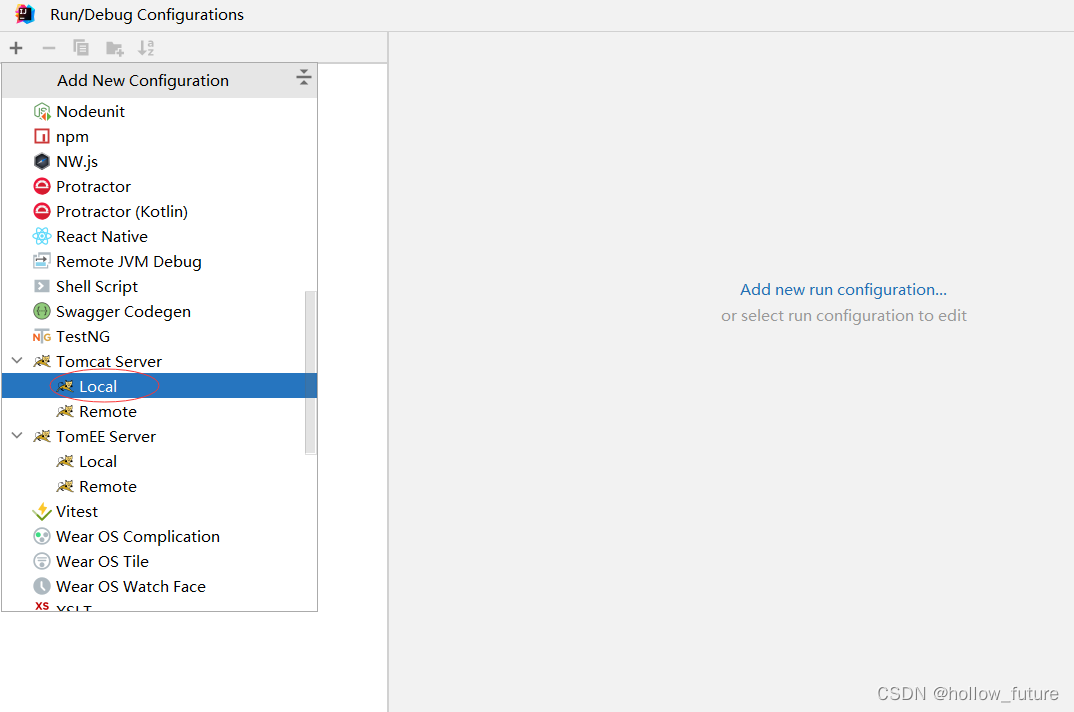Choose the Vitest configuration type
The width and height of the screenshot is (1074, 712).
160,511
